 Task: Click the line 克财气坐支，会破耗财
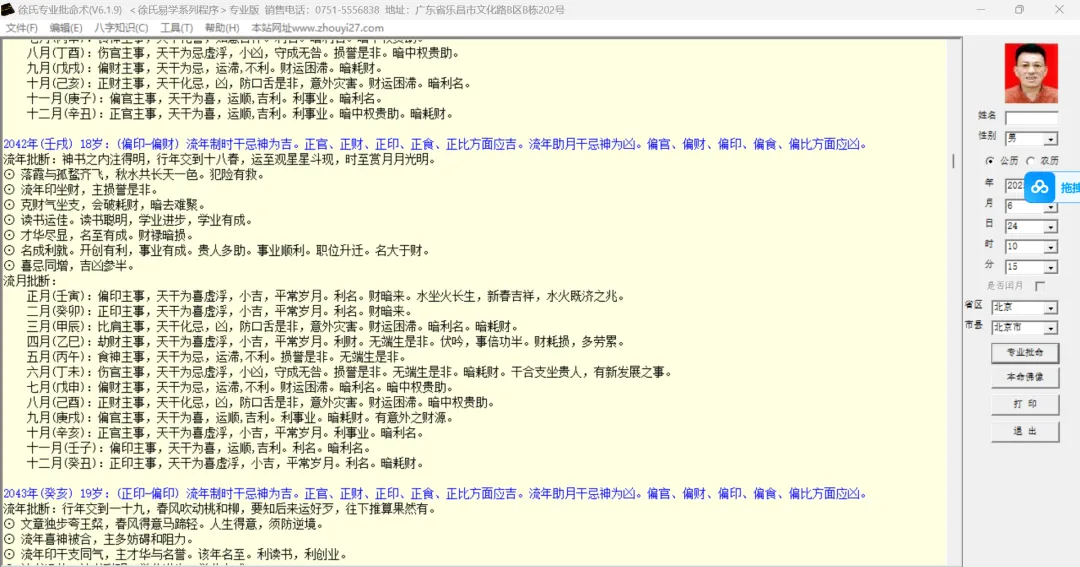(105, 205)
